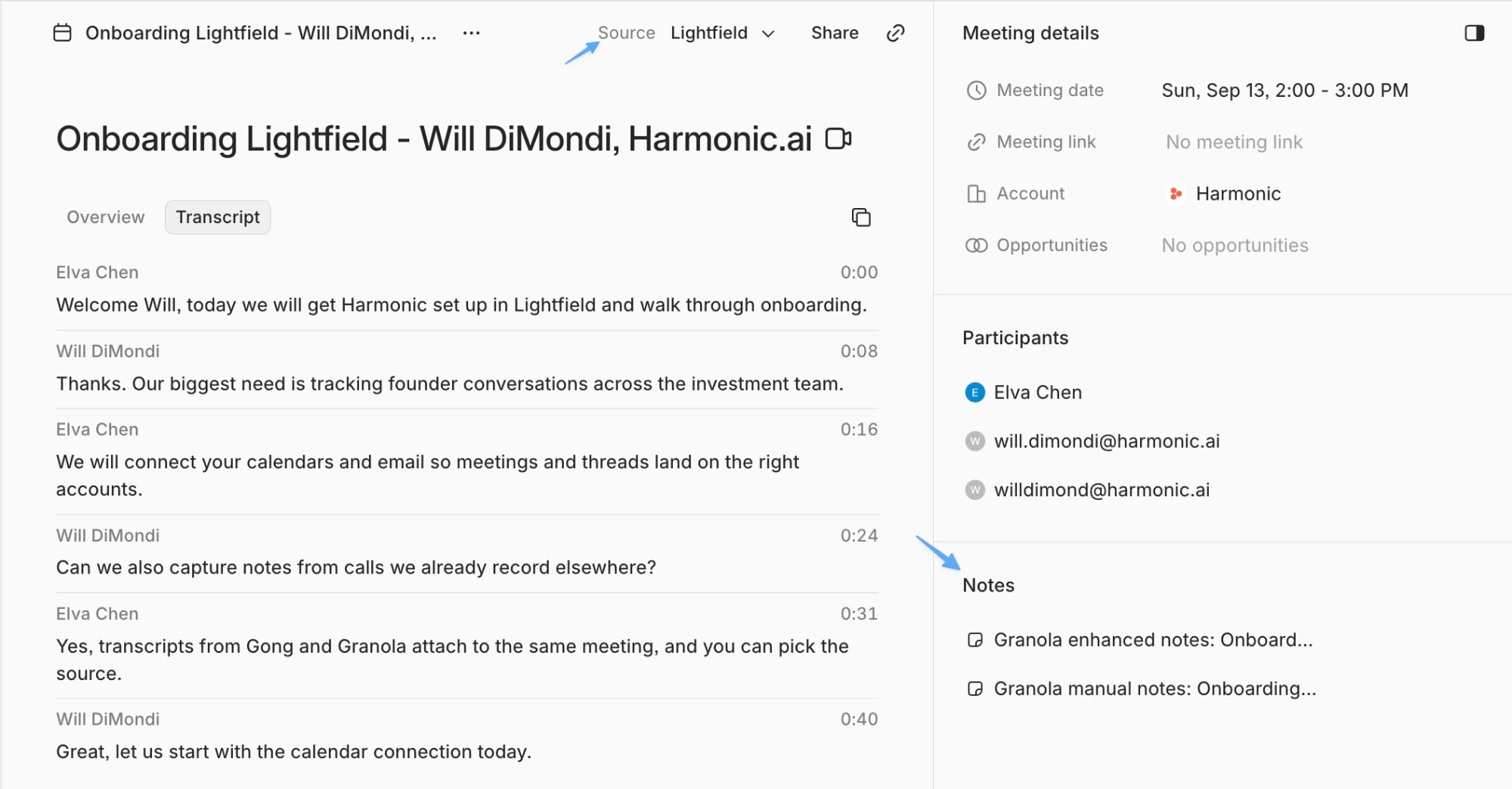Open the Harmonic account

tap(1238, 194)
